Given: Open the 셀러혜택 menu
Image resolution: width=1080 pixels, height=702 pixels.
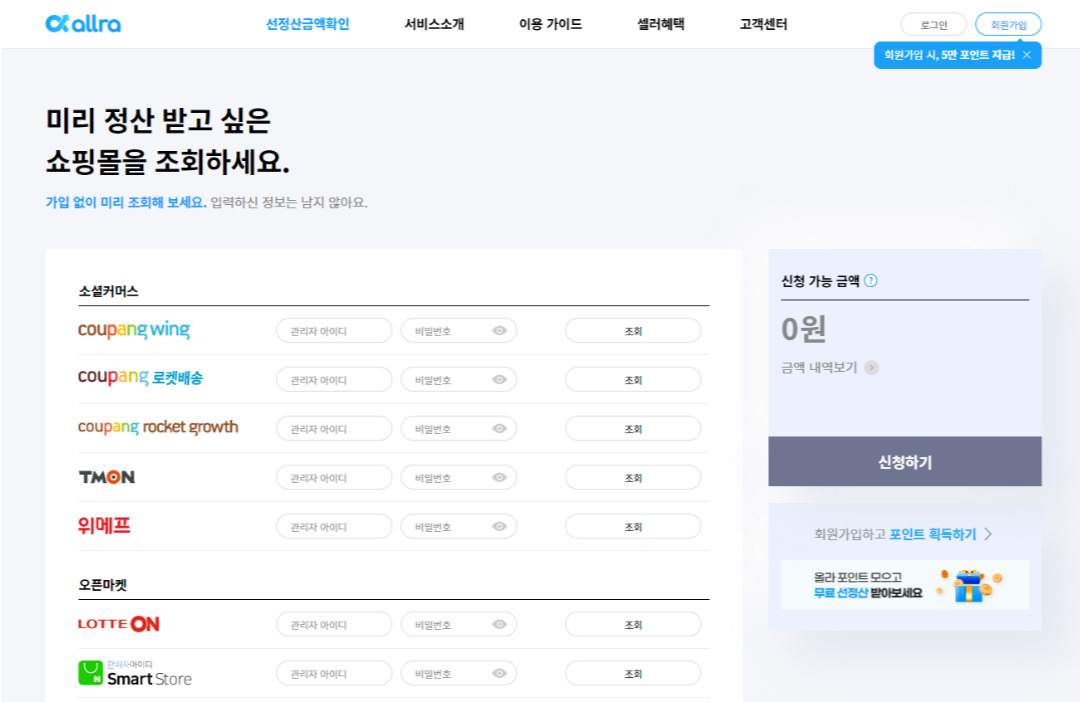Looking at the screenshot, I should click(661, 24).
